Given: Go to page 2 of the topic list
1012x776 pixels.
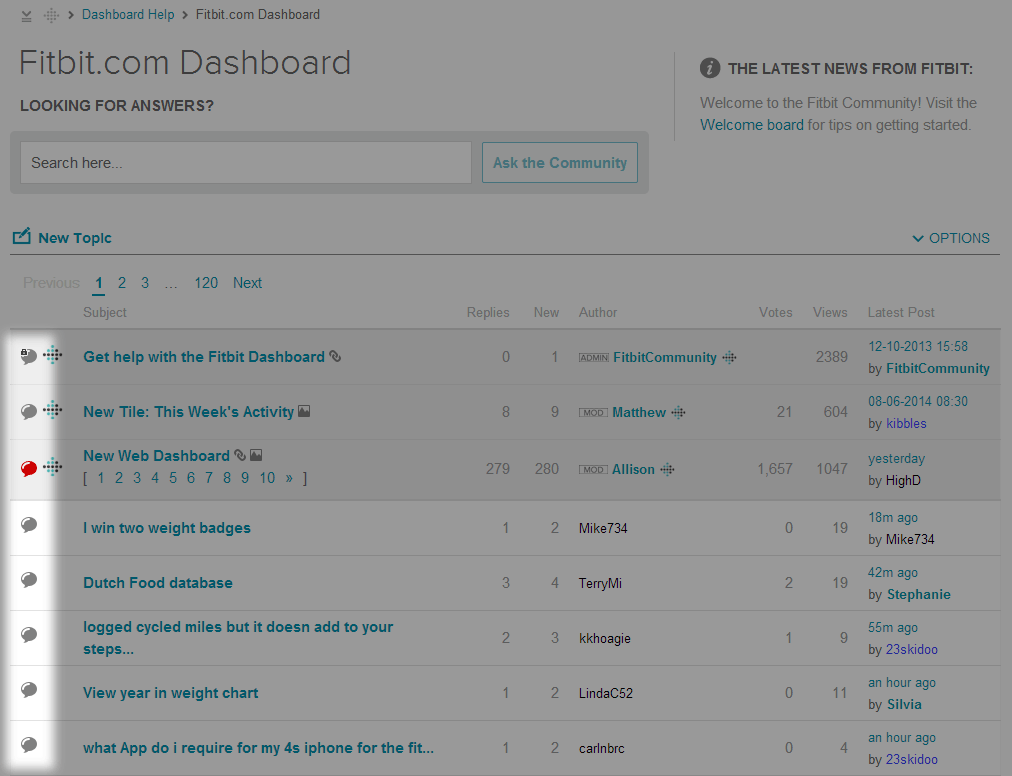Looking at the screenshot, I should pos(122,283).
